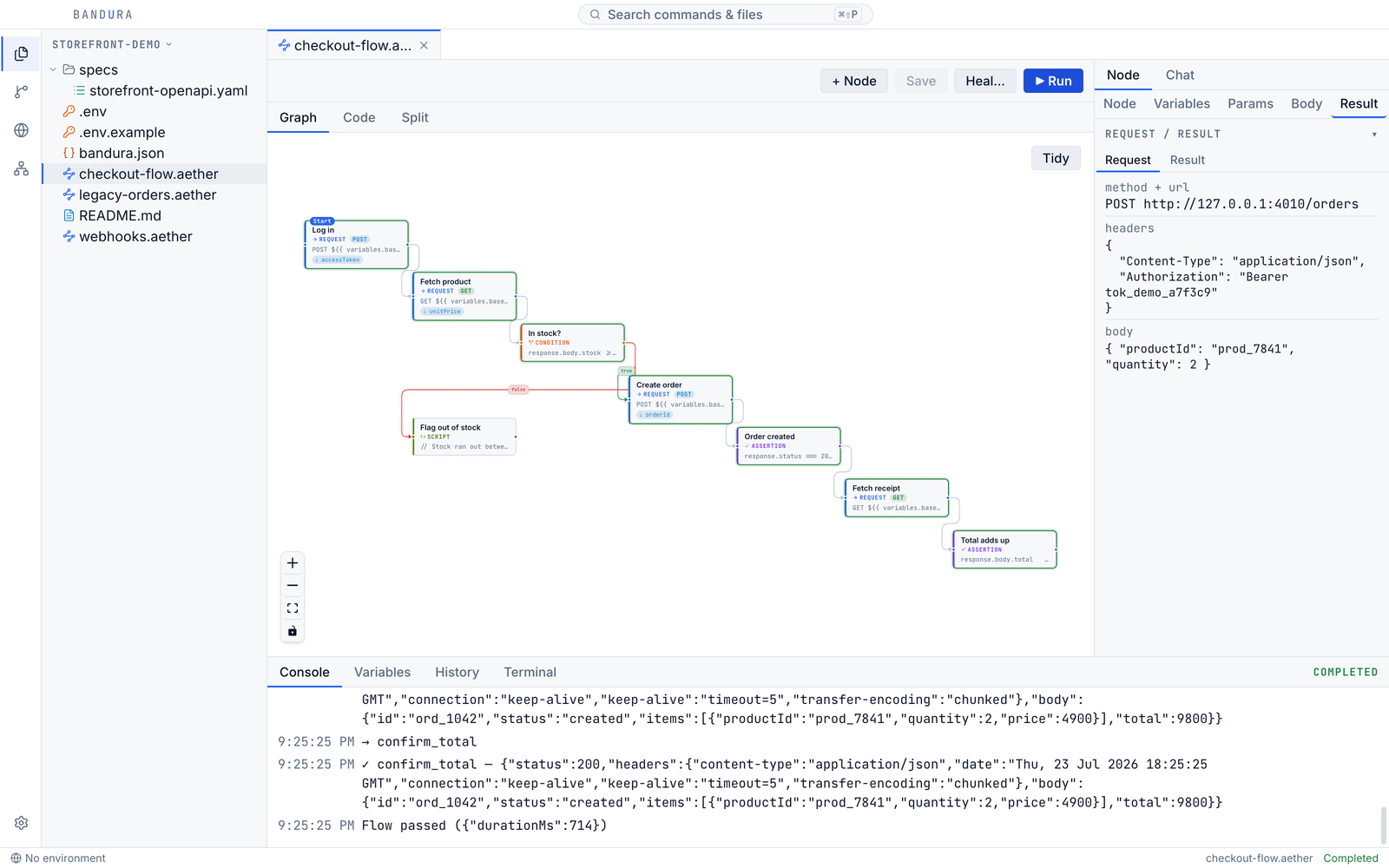Screen dimensions: 1389x868
Task: Open the source control branch icon
Action: [x=21, y=92]
